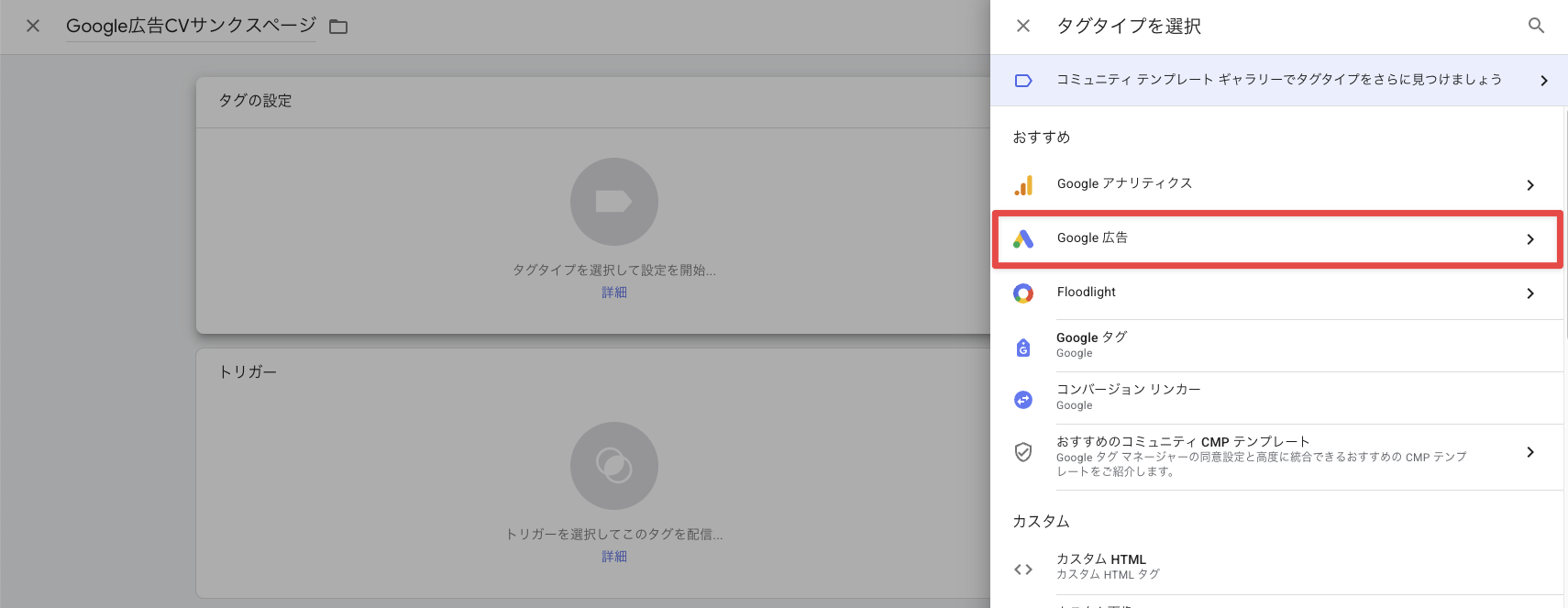The width and height of the screenshot is (1568, 608).
Task: Open the community template gallery banner
Action: [x=1278, y=80]
